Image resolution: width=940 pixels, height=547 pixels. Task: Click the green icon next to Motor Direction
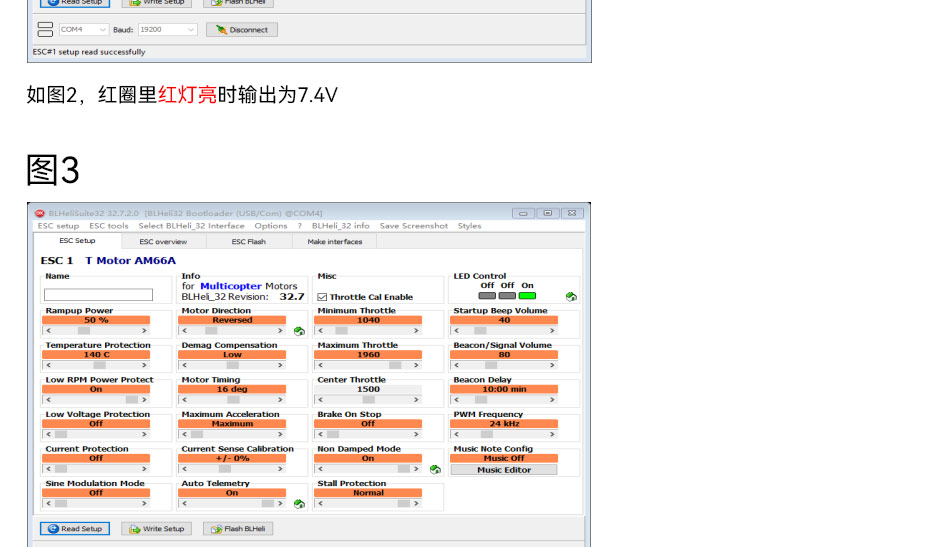click(x=299, y=331)
